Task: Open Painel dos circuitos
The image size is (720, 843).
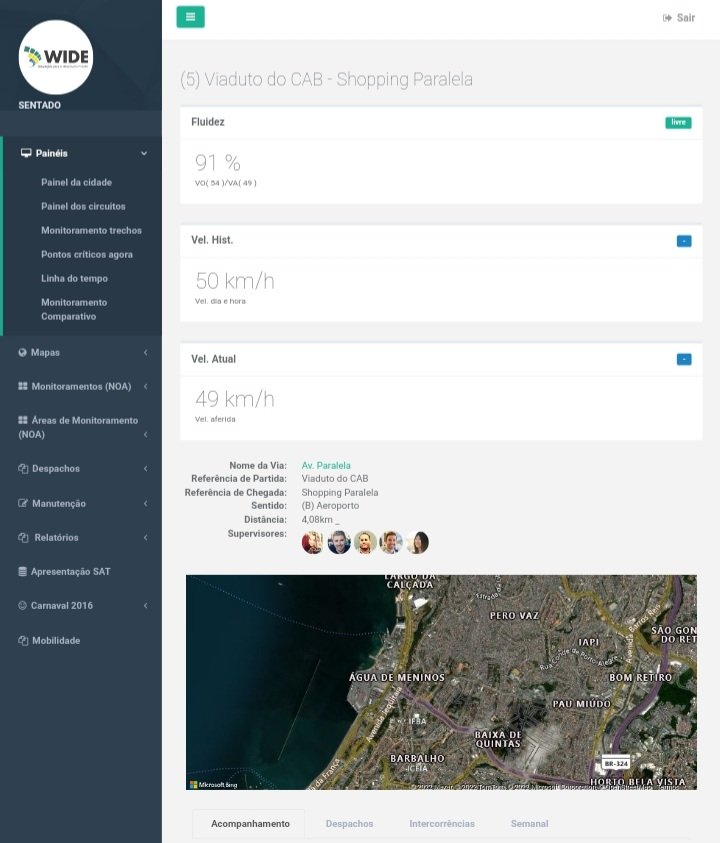Action: click(x=83, y=206)
